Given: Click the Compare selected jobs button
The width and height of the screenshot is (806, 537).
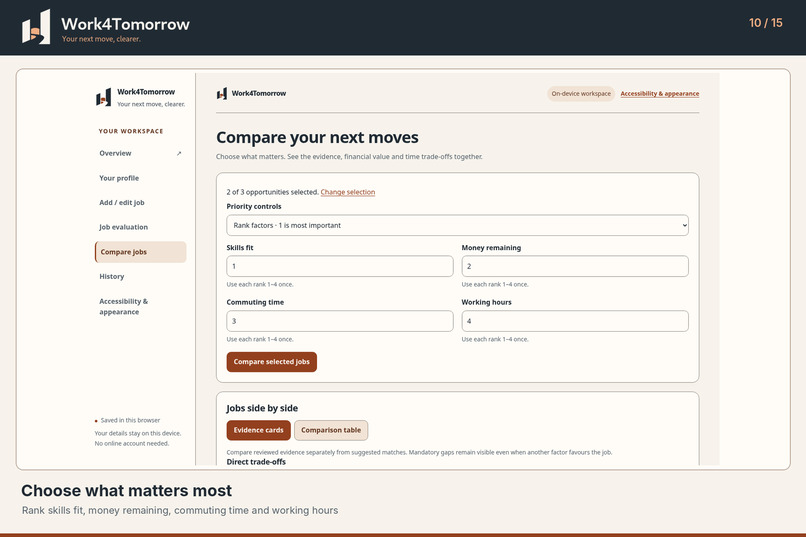Looking at the screenshot, I should coord(271,362).
